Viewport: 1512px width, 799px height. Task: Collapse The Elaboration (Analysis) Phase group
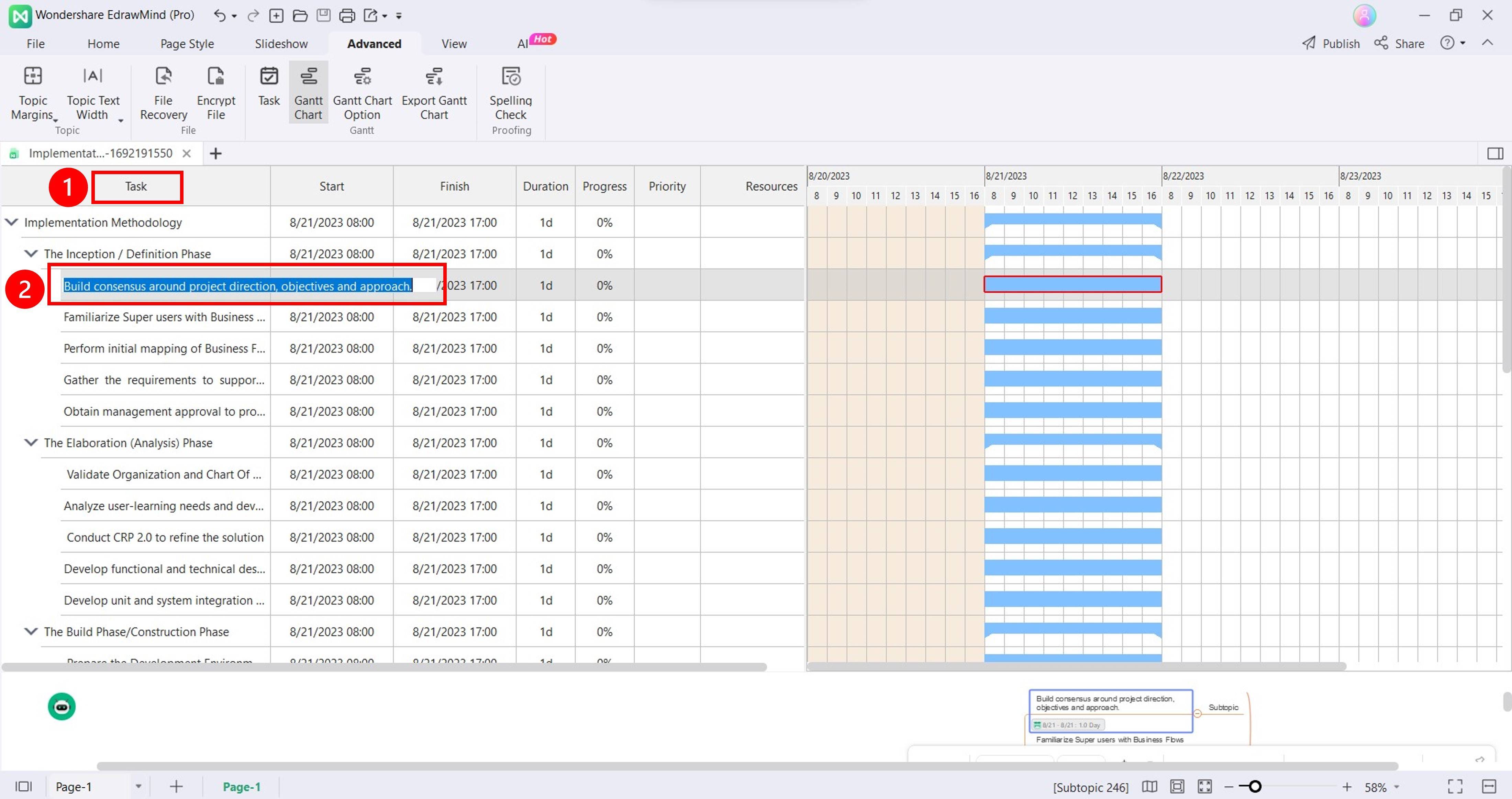click(31, 443)
